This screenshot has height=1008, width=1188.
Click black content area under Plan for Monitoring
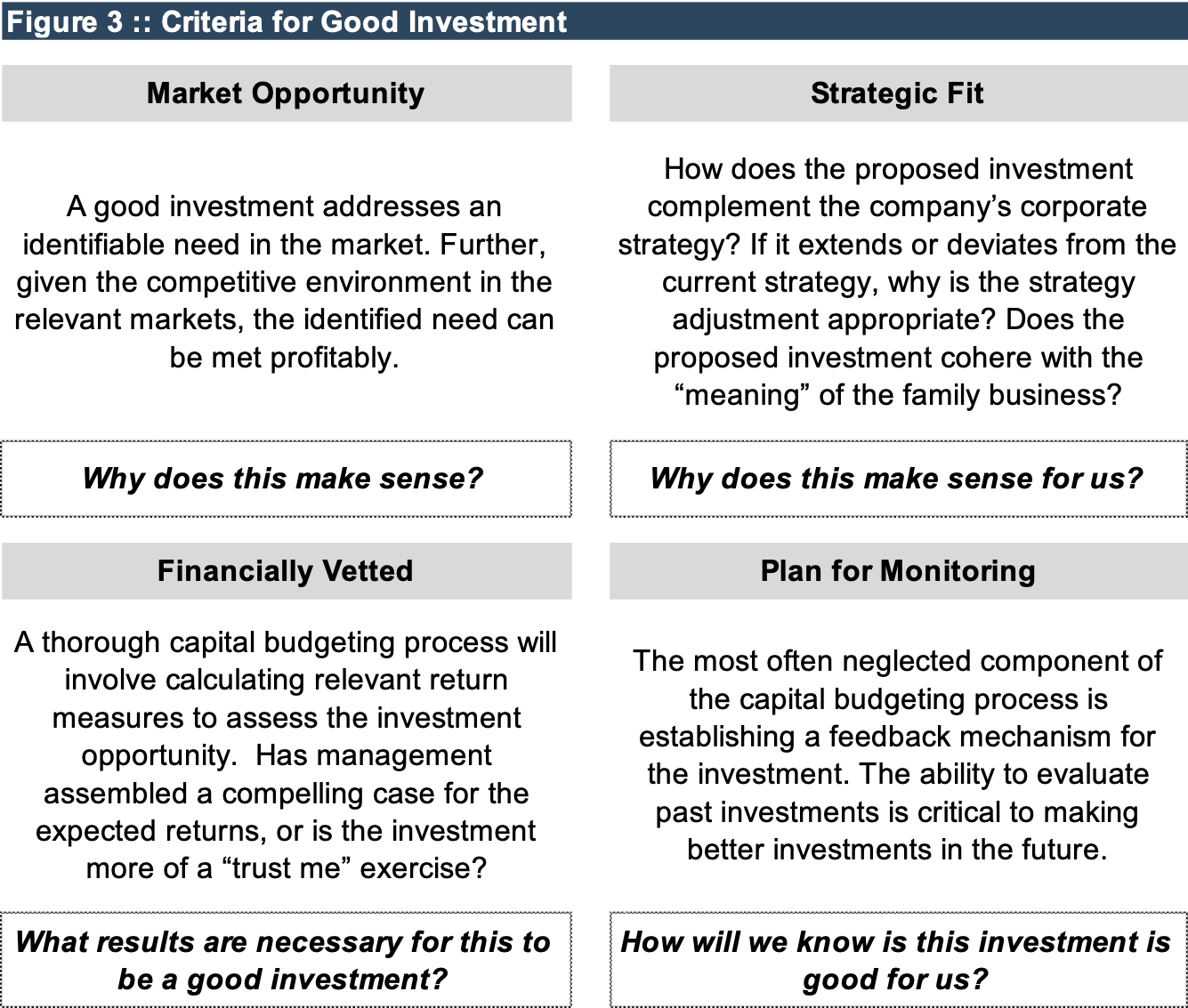[x=897, y=754]
